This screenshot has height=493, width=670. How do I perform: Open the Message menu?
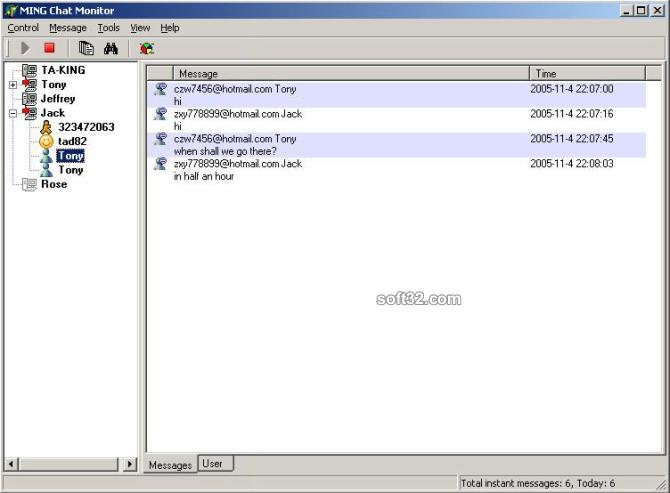coord(68,28)
